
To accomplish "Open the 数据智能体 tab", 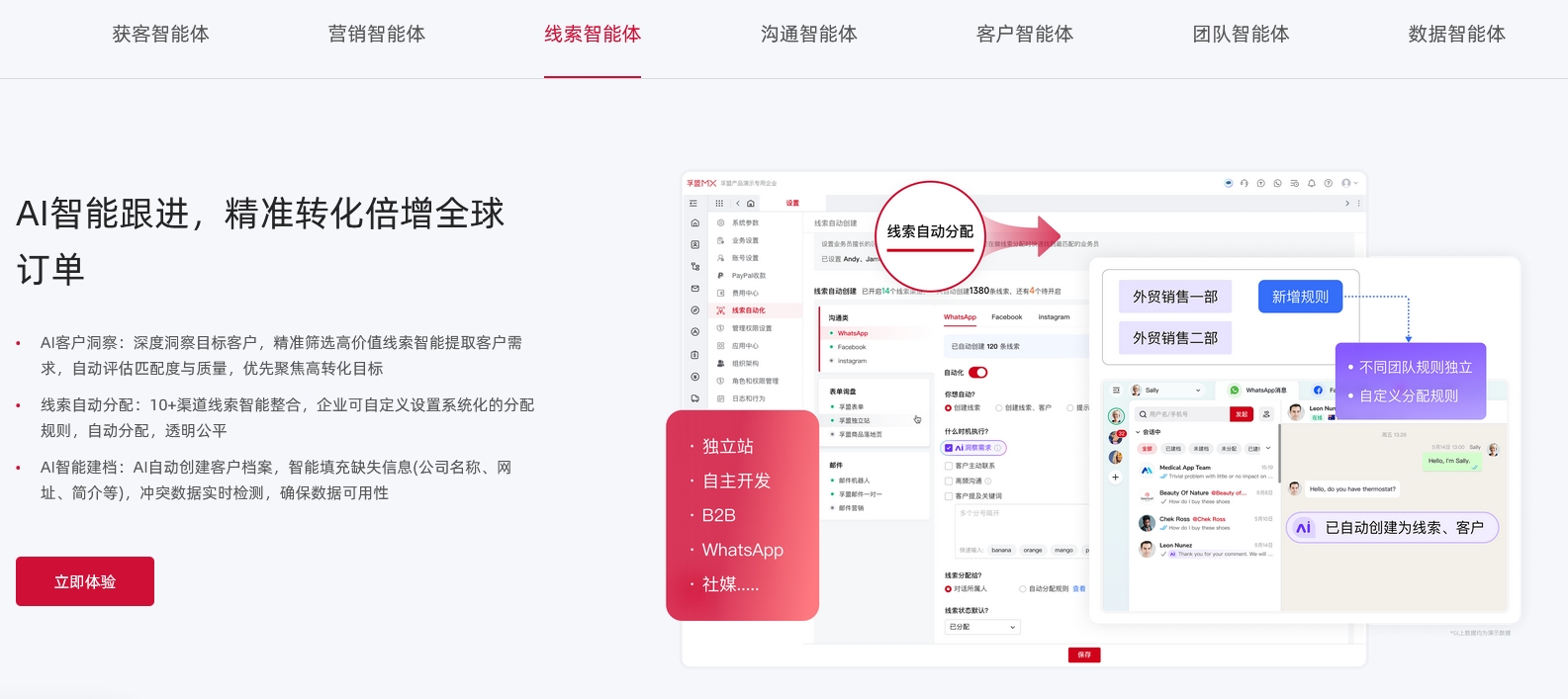I will (1456, 35).
